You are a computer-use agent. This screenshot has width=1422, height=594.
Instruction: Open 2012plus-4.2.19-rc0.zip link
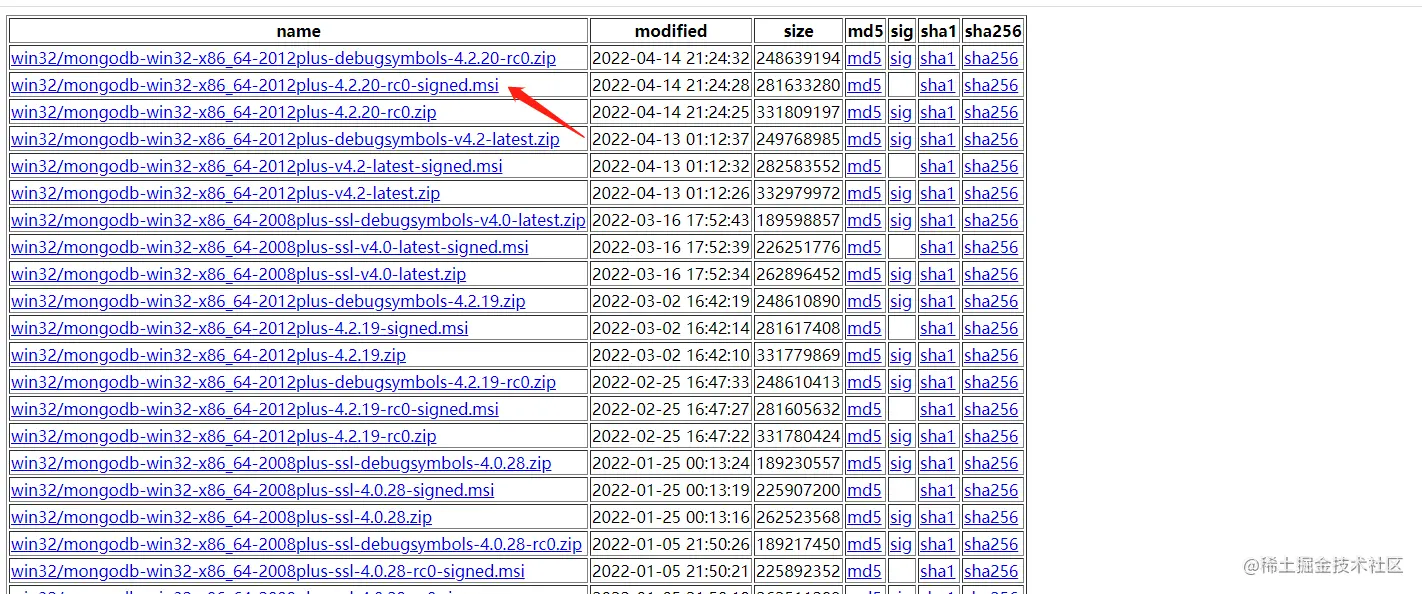coord(224,436)
